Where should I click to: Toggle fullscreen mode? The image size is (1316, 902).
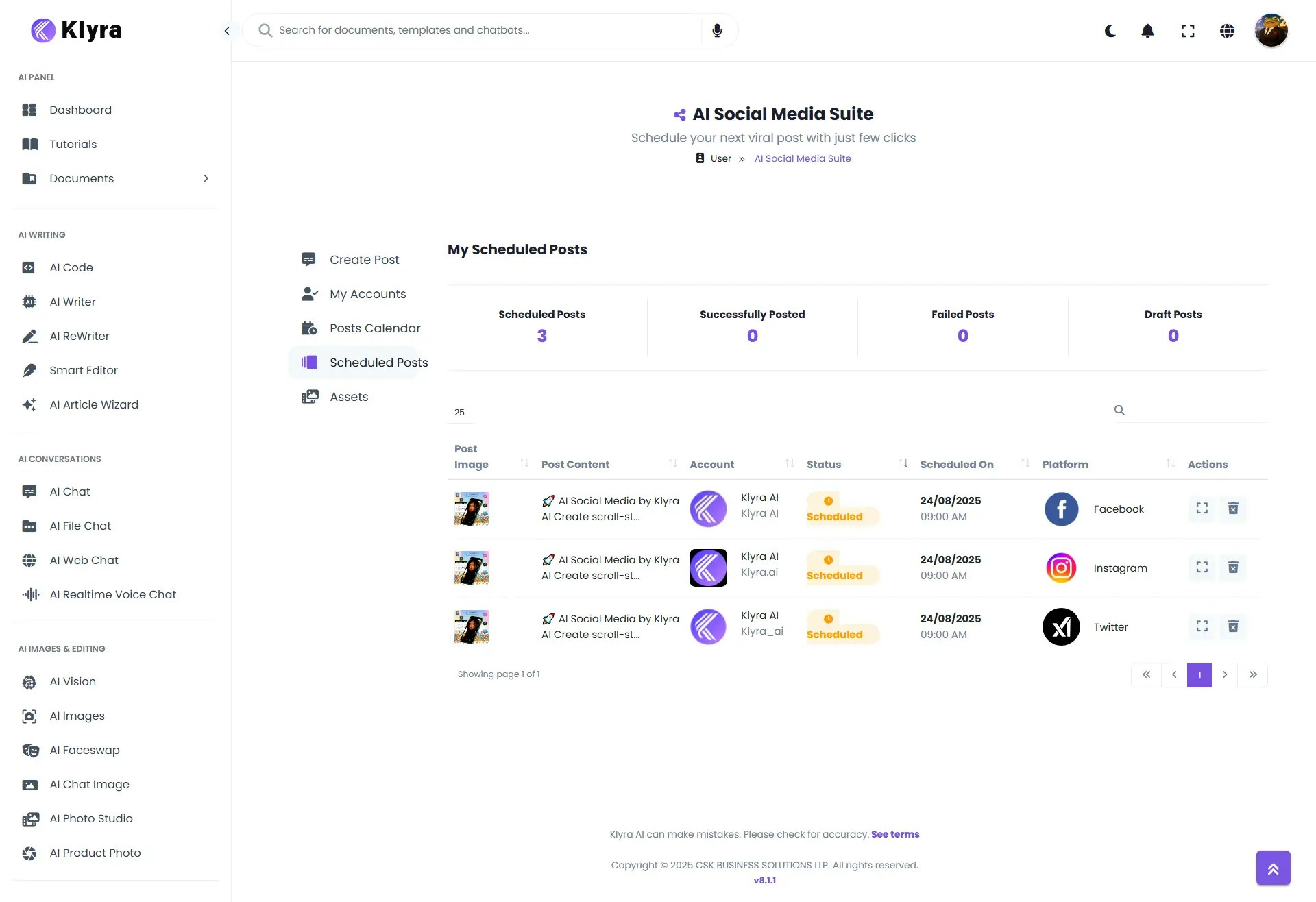click(x=1188, y=31)
